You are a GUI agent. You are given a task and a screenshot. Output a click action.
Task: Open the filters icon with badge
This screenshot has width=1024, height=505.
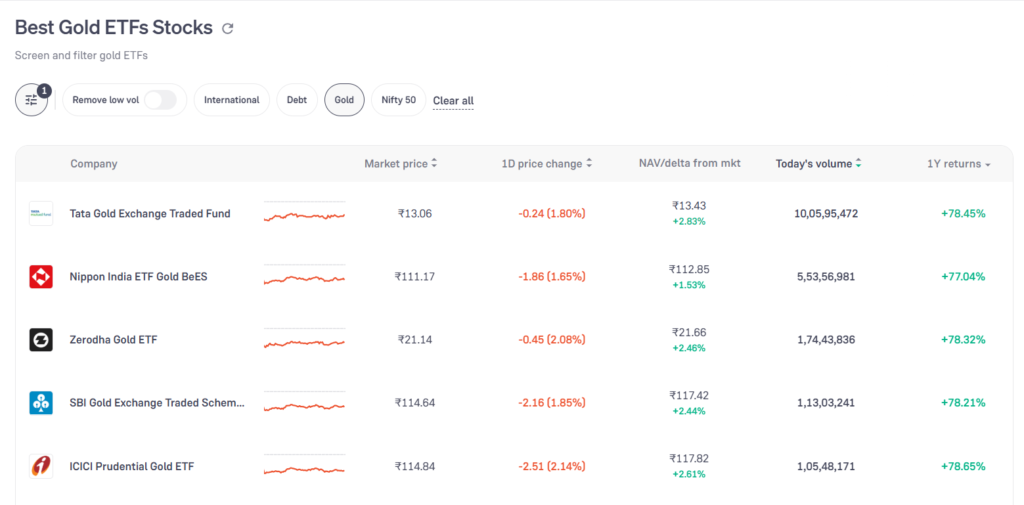tap(32, 100)
